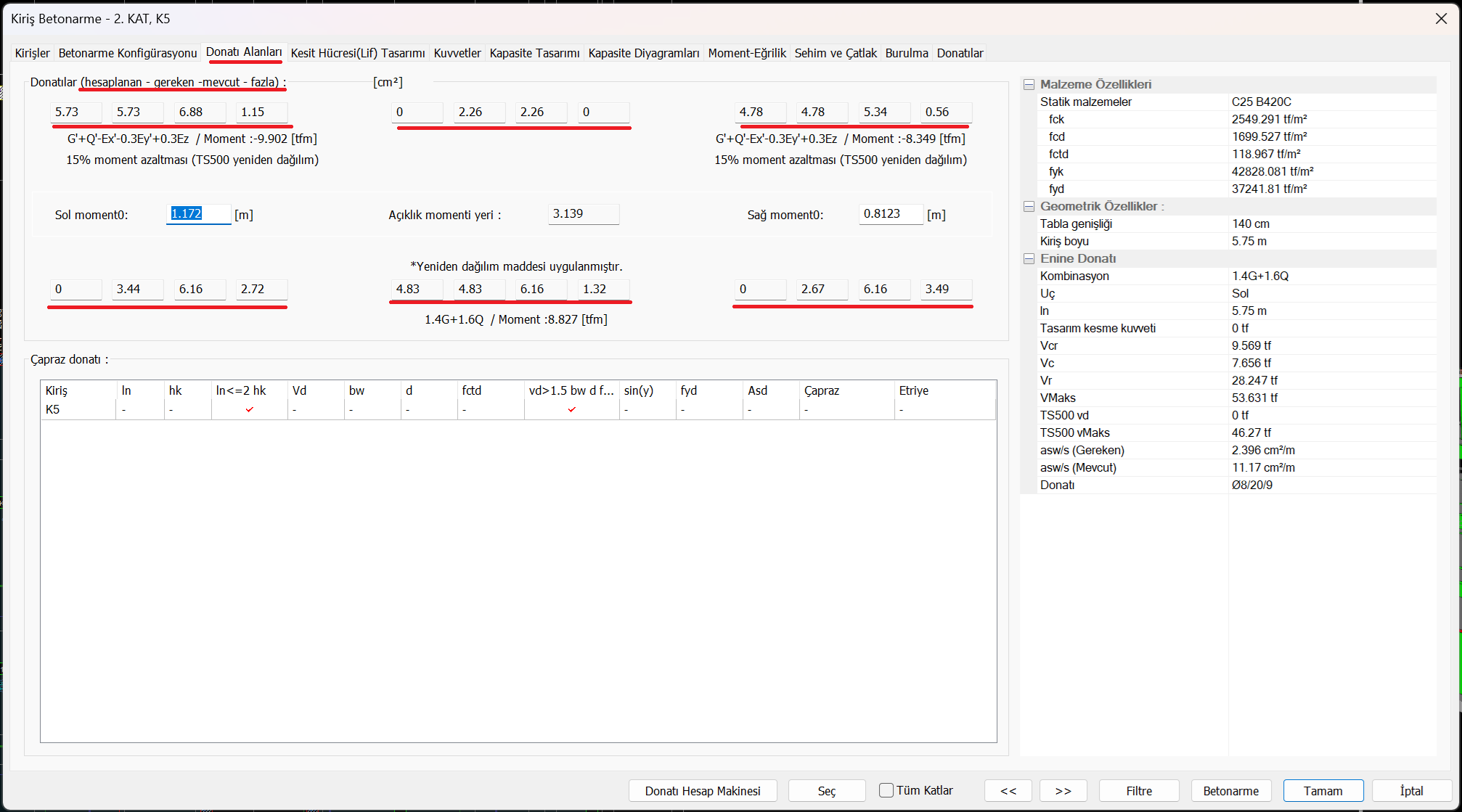Collapse the Malzeme Özellikleri section

point(1029,85)
